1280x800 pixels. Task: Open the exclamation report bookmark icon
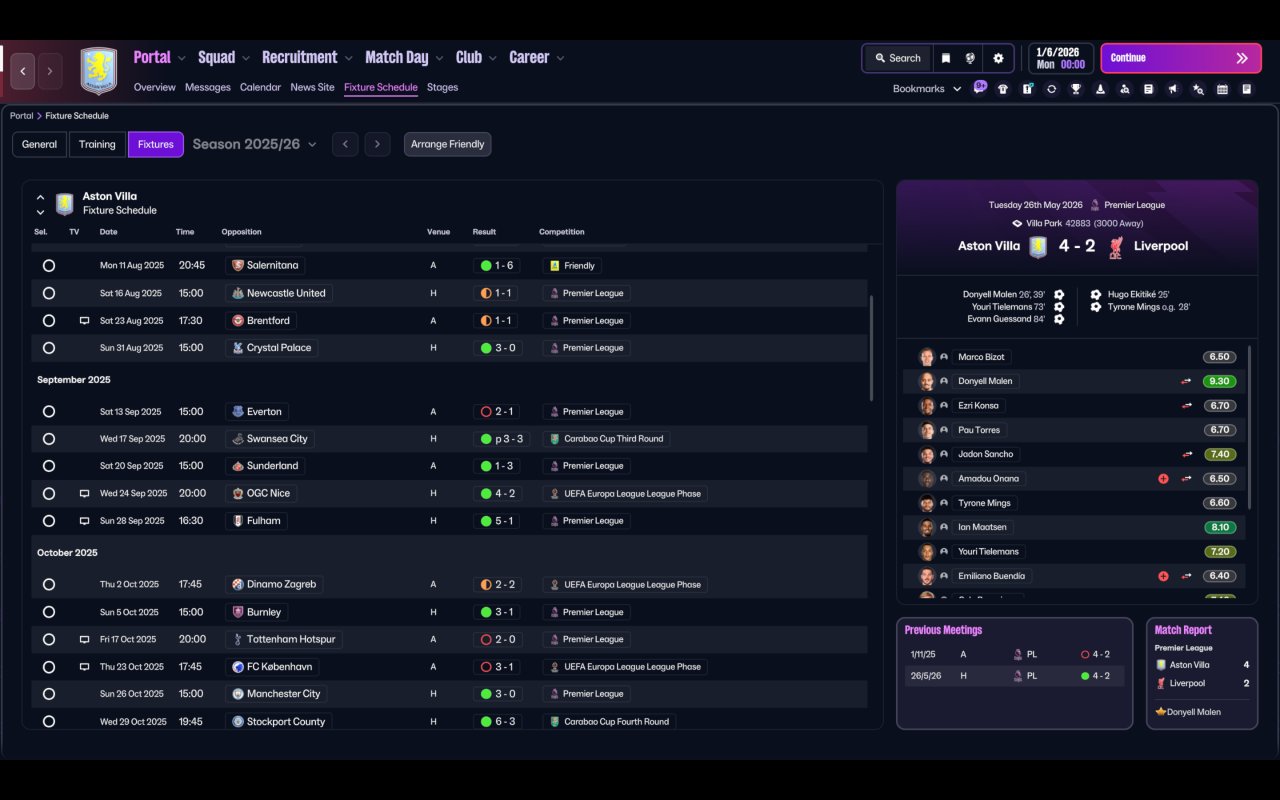(1027, 89)
